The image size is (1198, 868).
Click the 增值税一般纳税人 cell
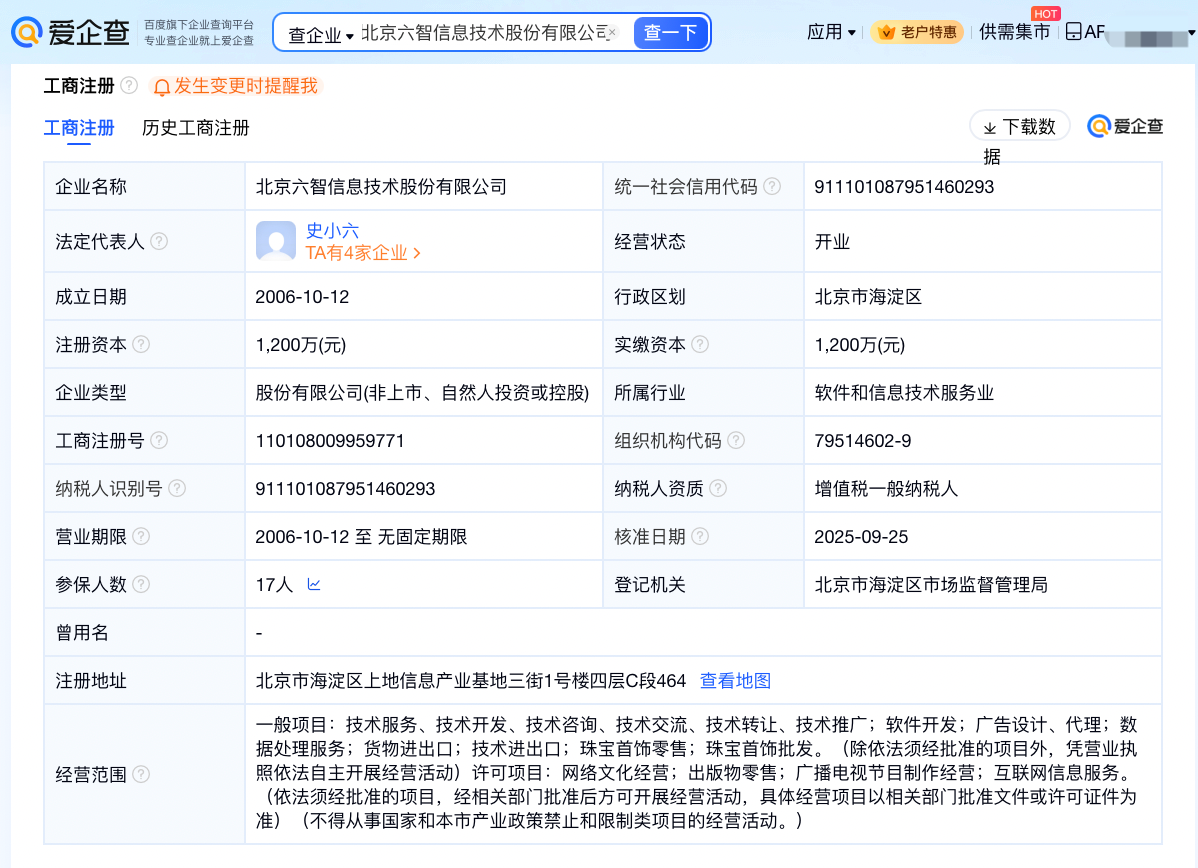coord(886,489)
